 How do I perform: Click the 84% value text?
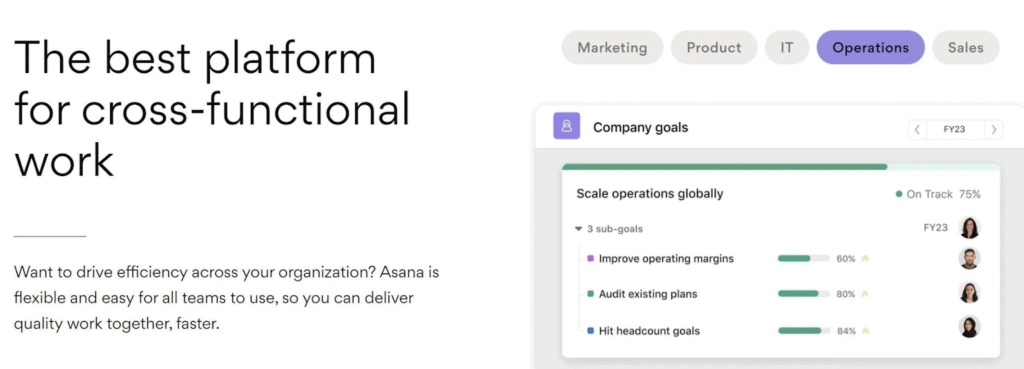846,331
